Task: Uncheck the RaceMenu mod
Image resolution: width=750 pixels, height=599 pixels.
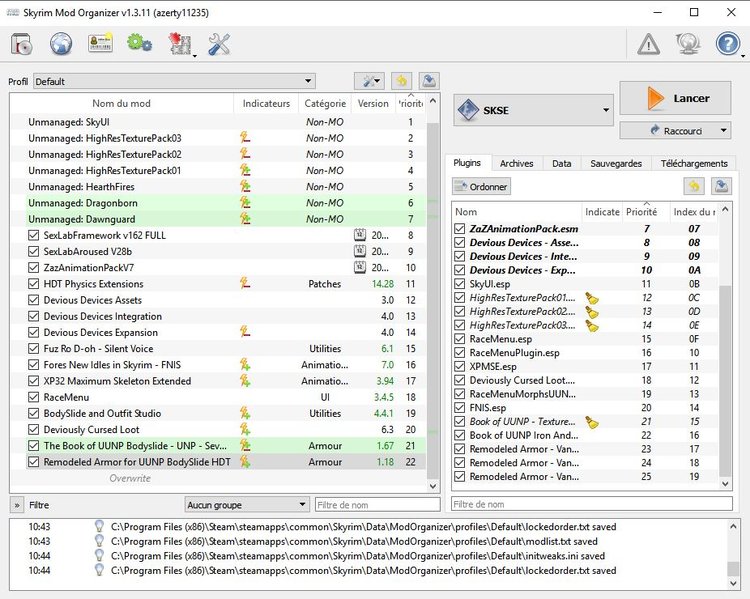Action: pyautogui.click(x=33, y=397)
